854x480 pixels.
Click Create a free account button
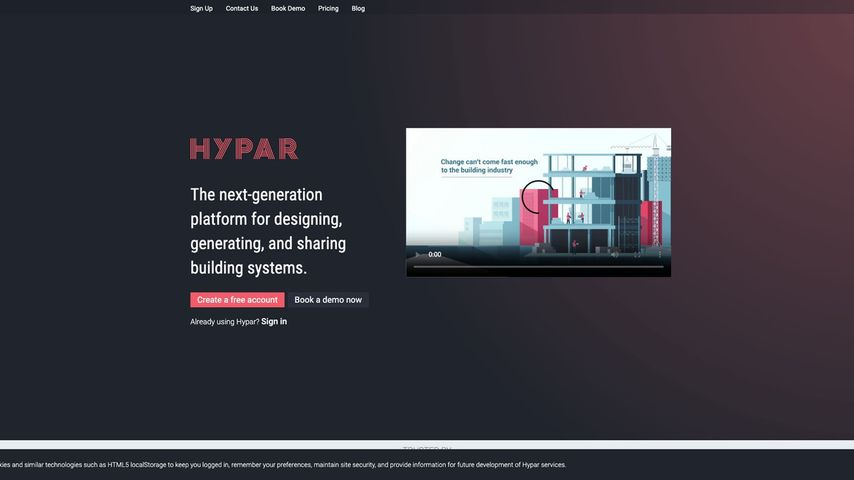[x=237, y=300]
